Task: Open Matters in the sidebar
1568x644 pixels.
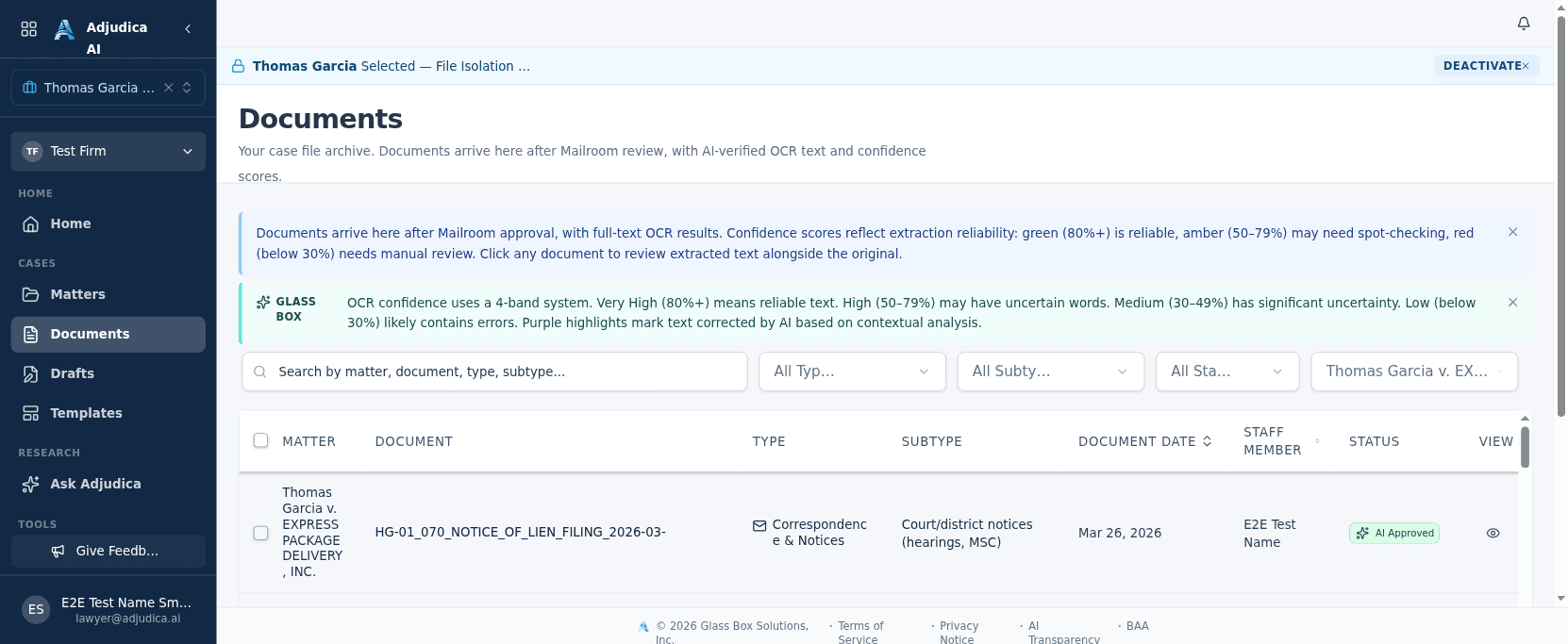Action: point(108,295)
